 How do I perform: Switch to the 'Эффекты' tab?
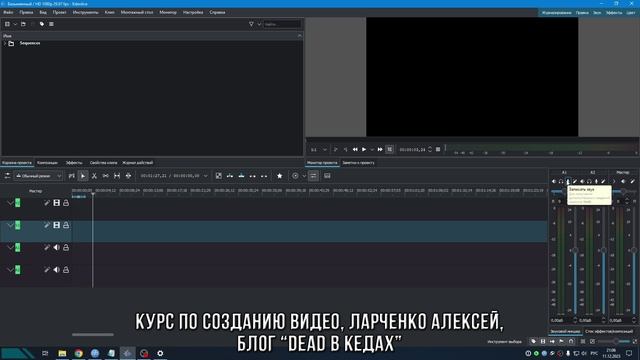pos(74,162)
